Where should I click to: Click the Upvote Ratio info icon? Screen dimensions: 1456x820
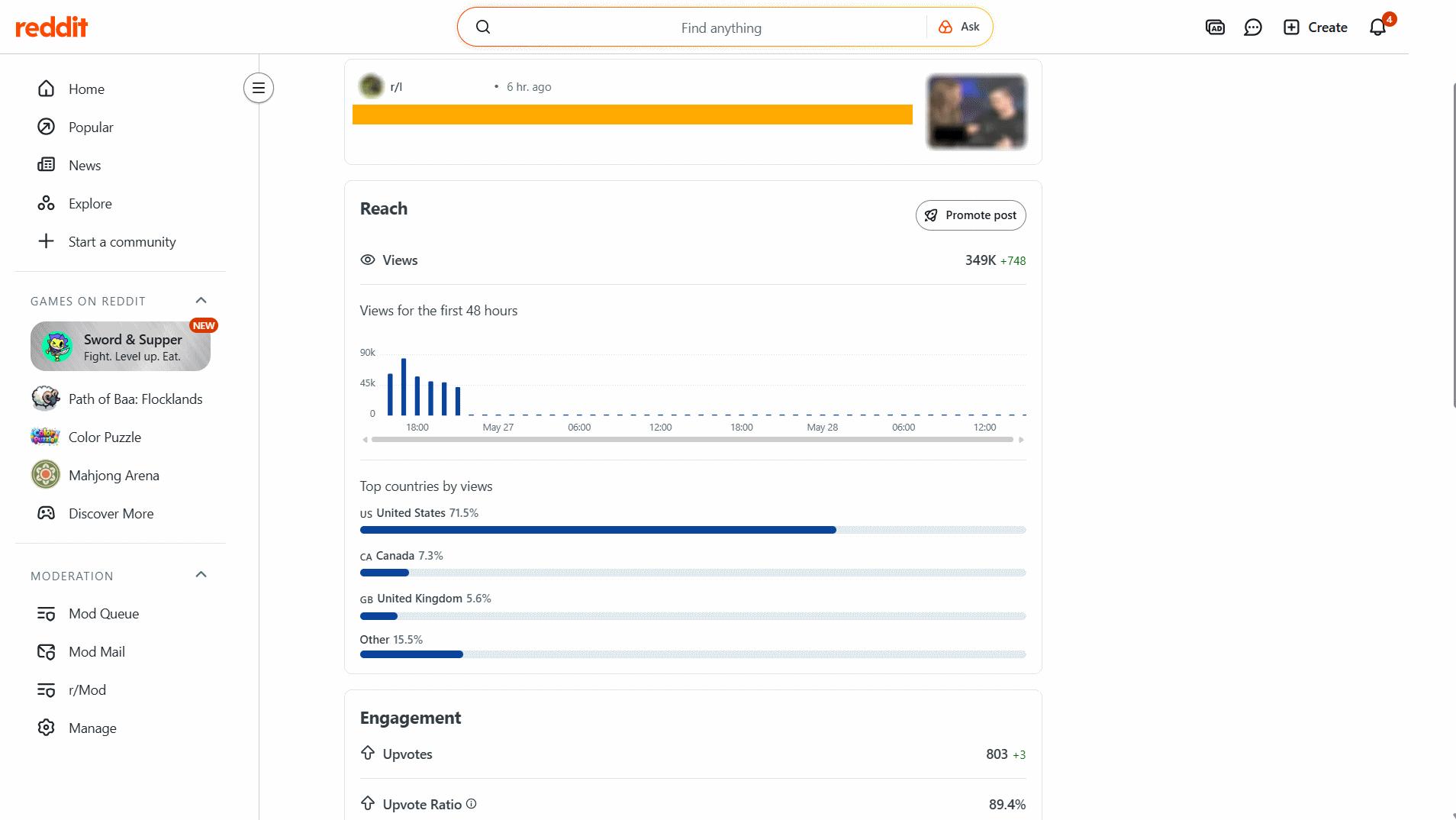pos(471,804)
